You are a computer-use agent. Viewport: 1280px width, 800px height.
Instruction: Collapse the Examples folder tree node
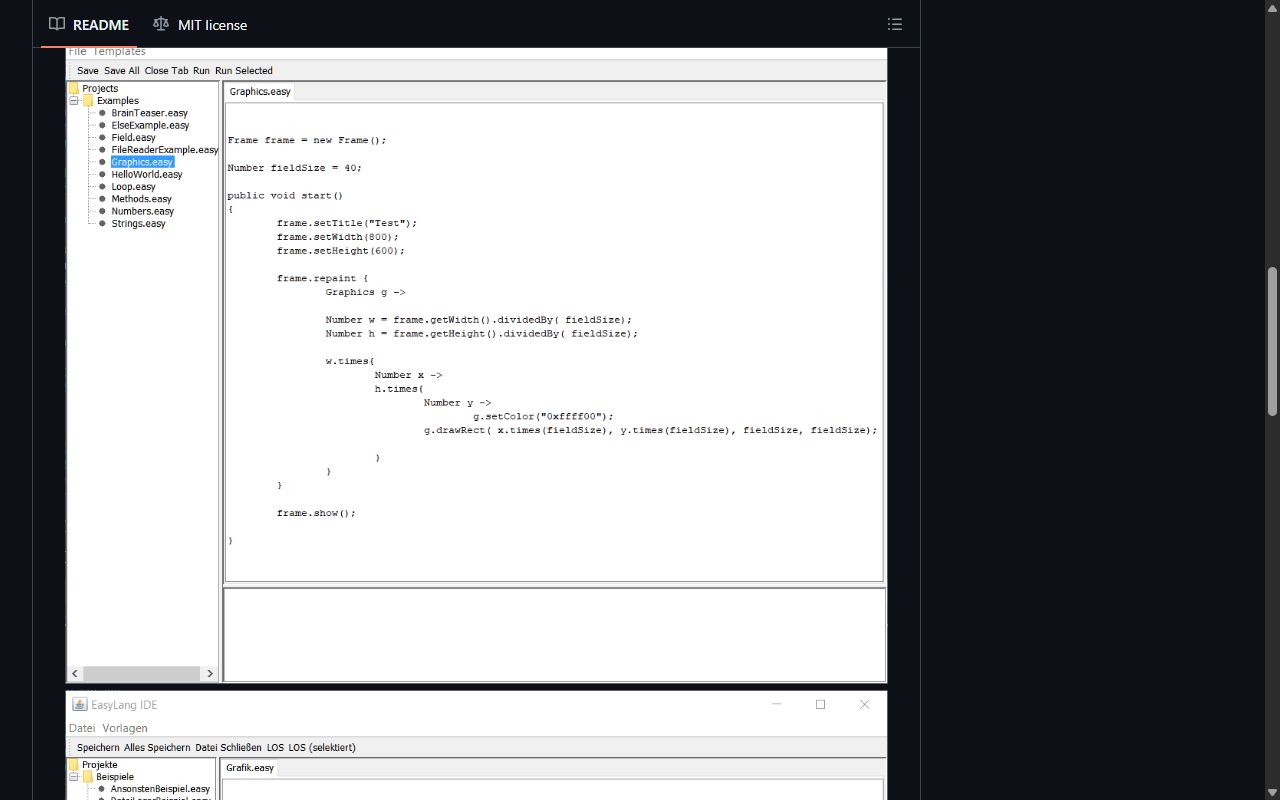click(x=74, y=100)
